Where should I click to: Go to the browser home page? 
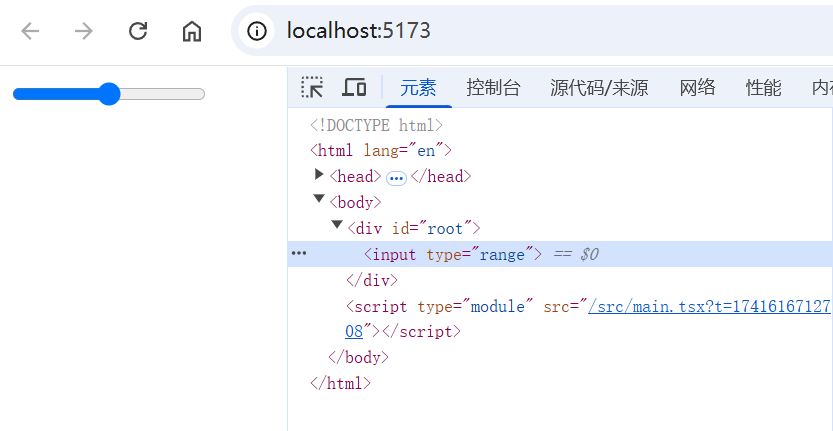pos(192,31)
